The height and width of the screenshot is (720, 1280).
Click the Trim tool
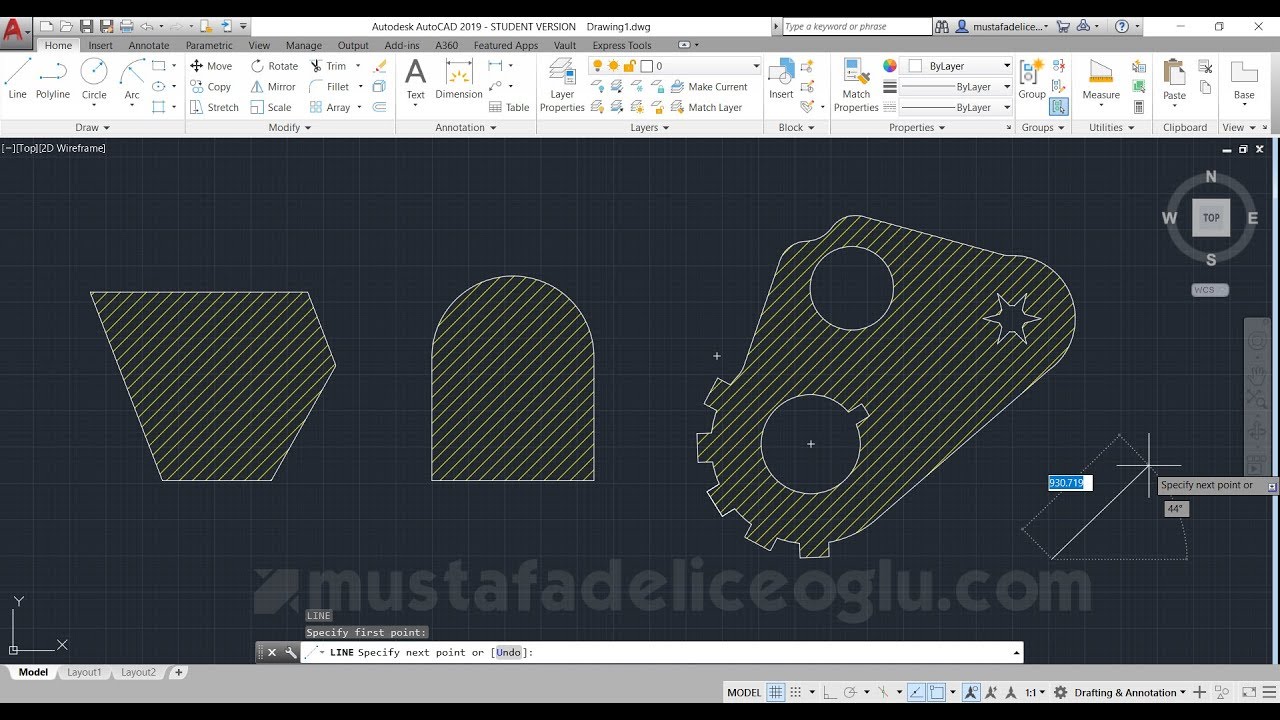[x=328, y=66]
